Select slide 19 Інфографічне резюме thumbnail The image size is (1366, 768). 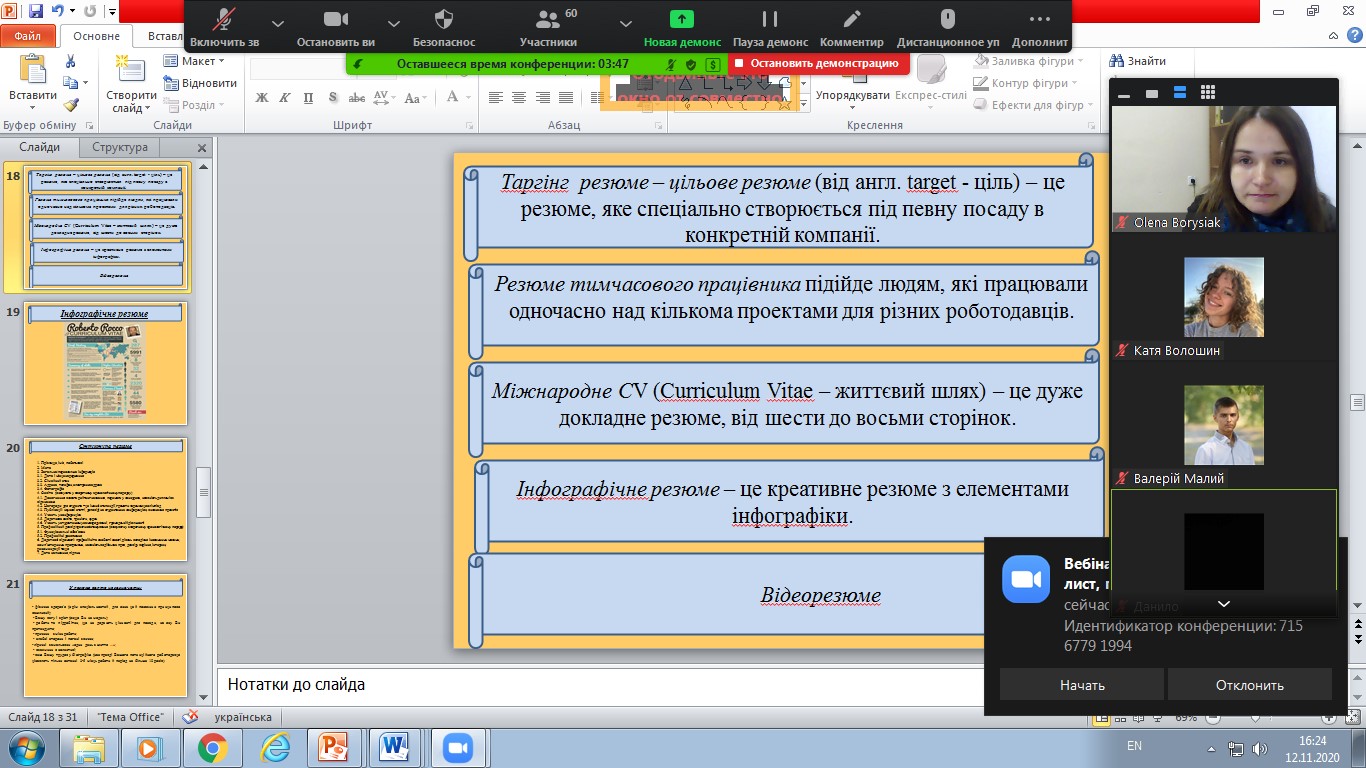coord(105,364)
